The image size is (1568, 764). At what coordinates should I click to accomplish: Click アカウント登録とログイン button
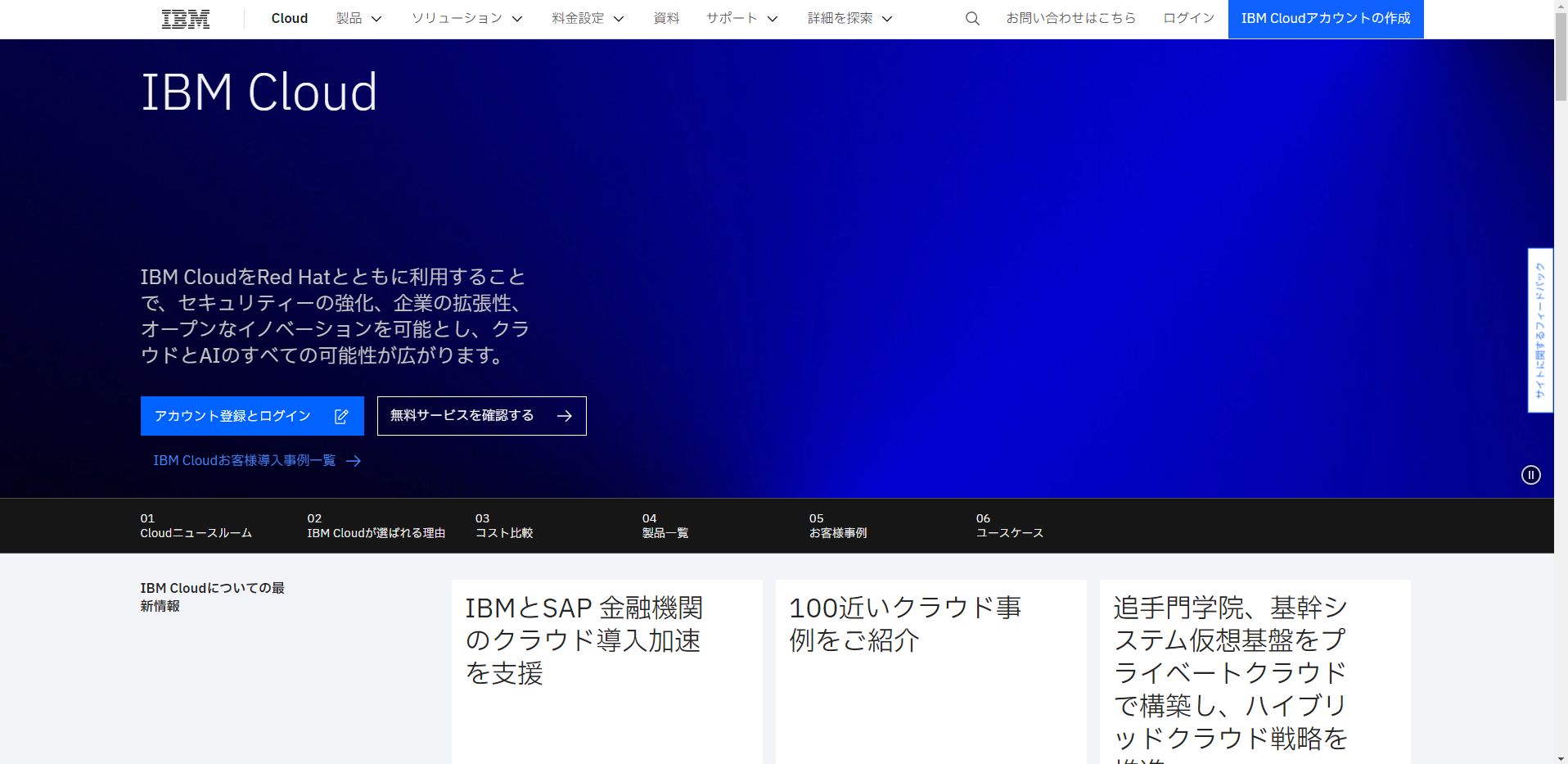click(252, 416)
